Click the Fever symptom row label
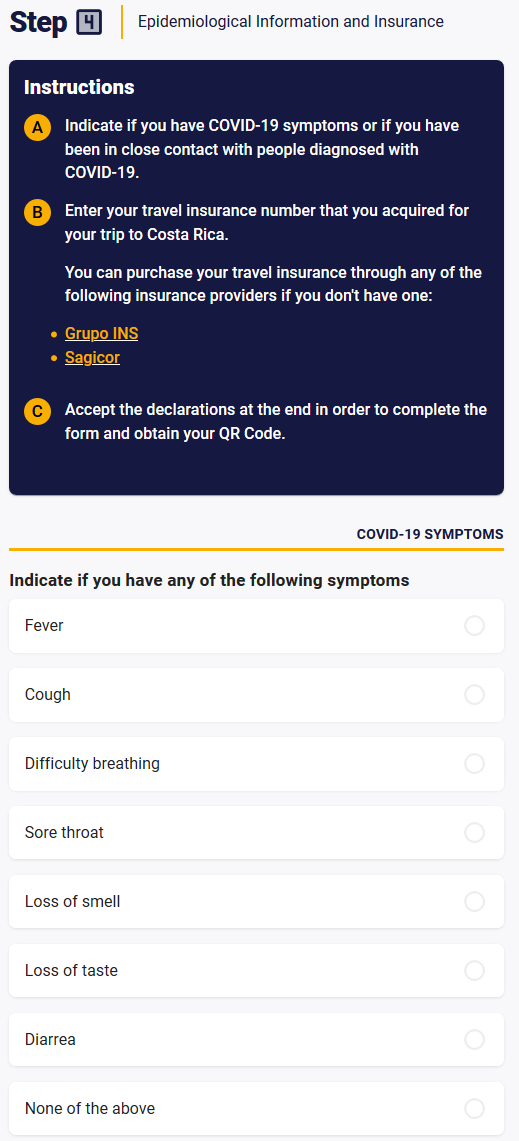 coord(44,626)
